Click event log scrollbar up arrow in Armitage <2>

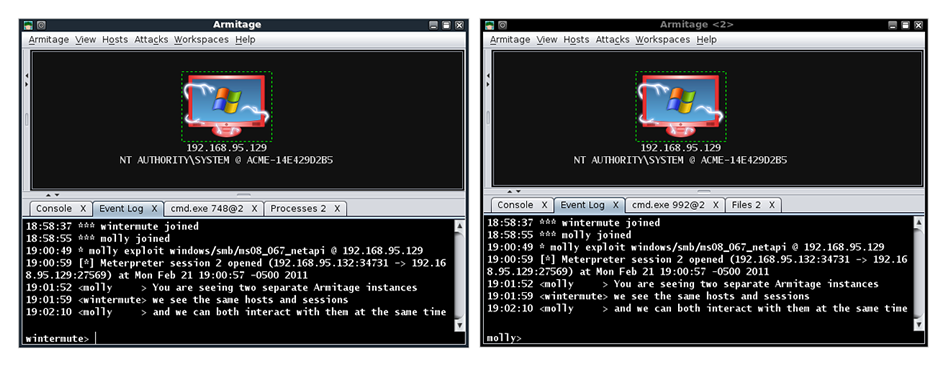pos(918,223)
